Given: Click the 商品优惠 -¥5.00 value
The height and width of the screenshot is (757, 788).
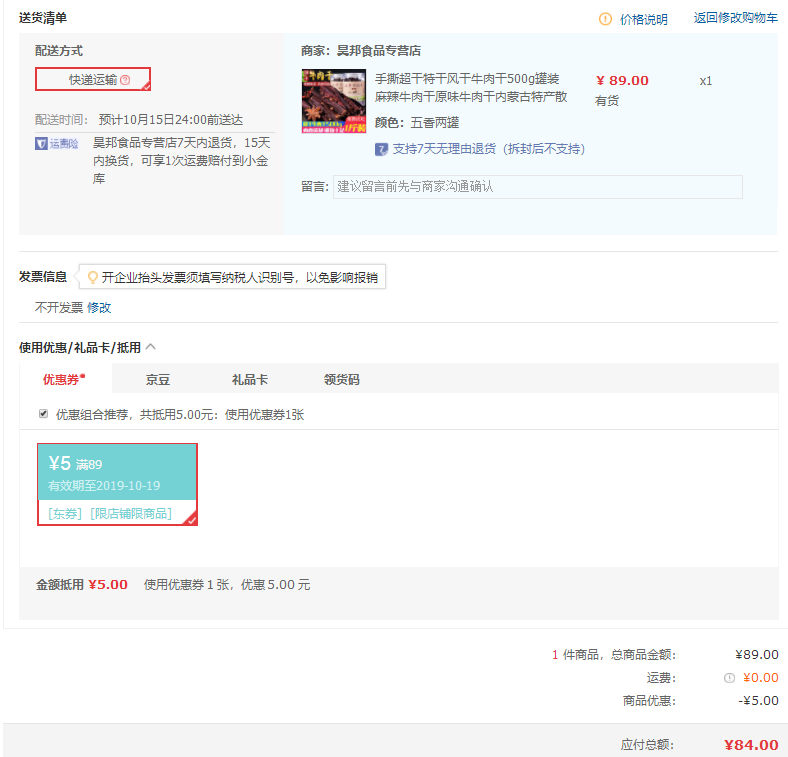Looking at the screenshot, I should click(x=758, y=701).
